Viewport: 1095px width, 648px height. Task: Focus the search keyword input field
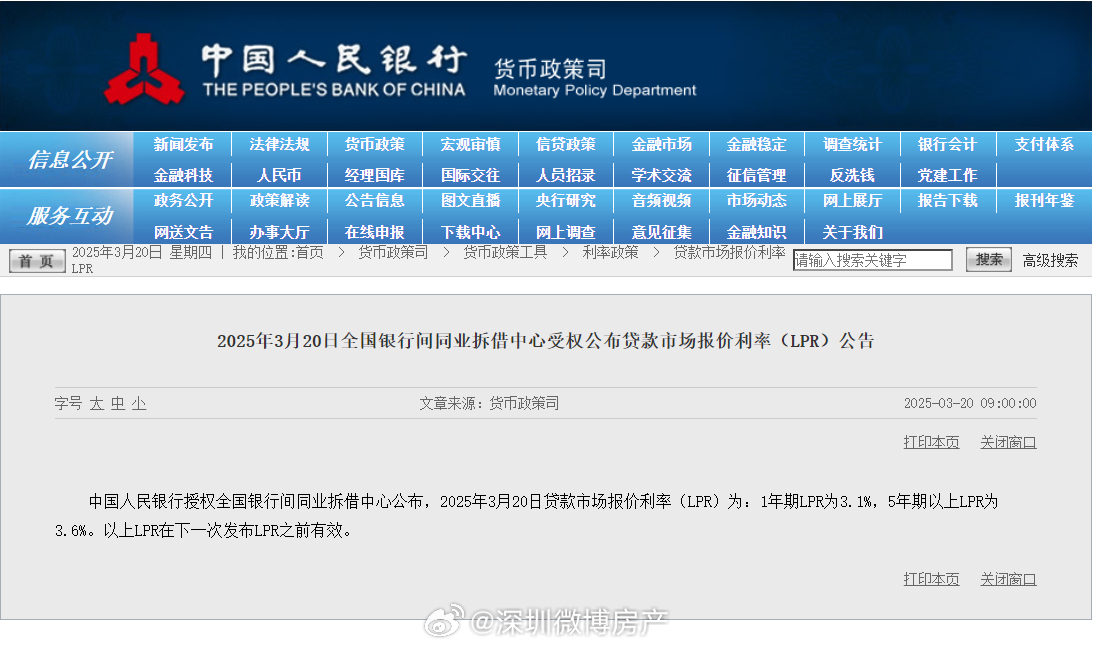(872, 260)
